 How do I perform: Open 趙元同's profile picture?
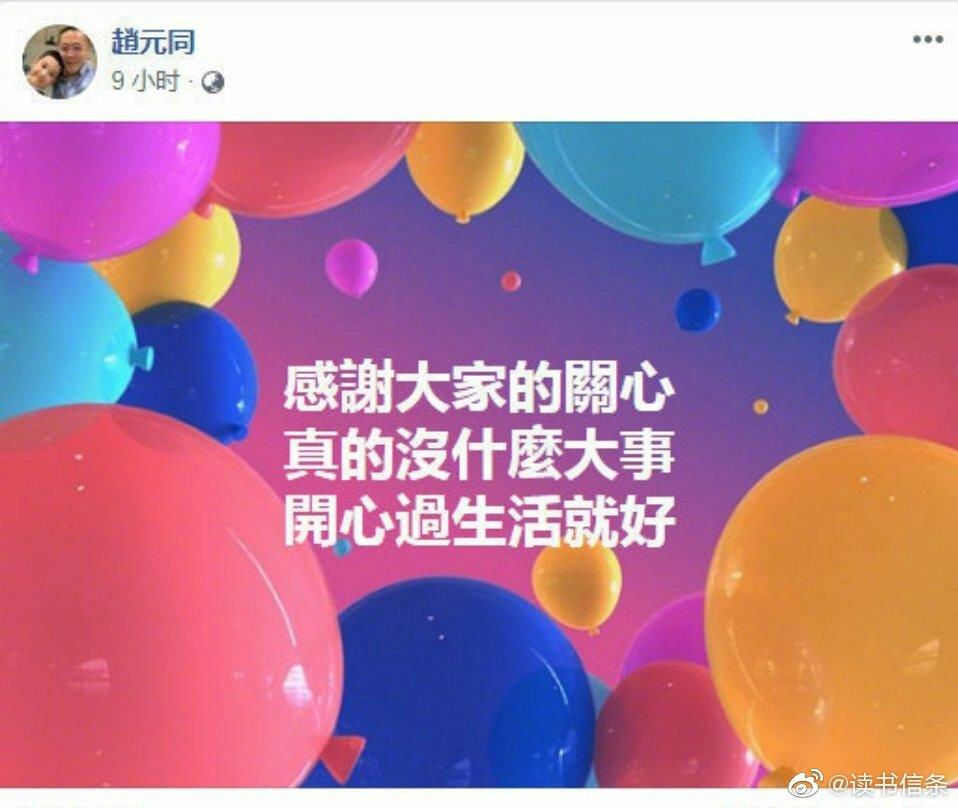[x=59, y=61]
